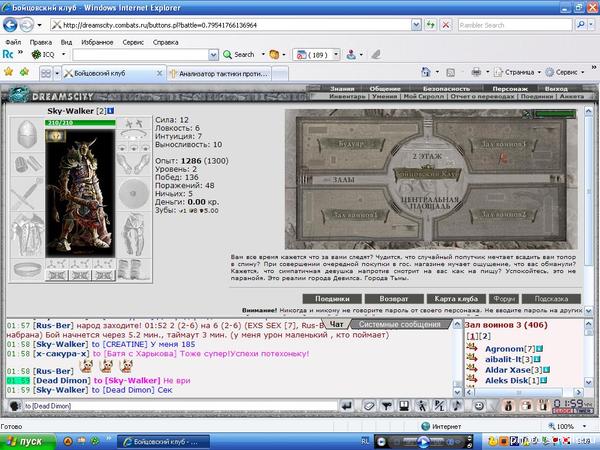Open the Quick Tabs dropdown arrow
This screenshot has height=450, width=600.
tap(57, 73)
